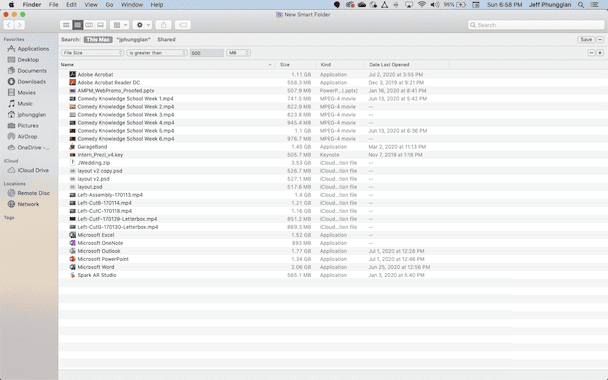Open the Go menu
The width and height of the screenshot is (608, 380).
pyautogui.click(x=109, y=5)
